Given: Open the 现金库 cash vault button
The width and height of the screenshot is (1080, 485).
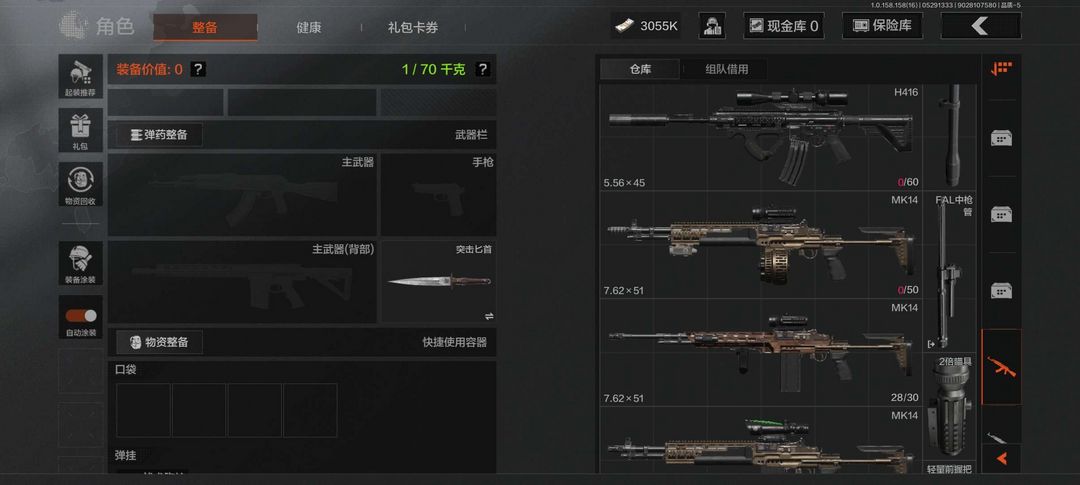Looking at the screenshot, I should point(784,26).
